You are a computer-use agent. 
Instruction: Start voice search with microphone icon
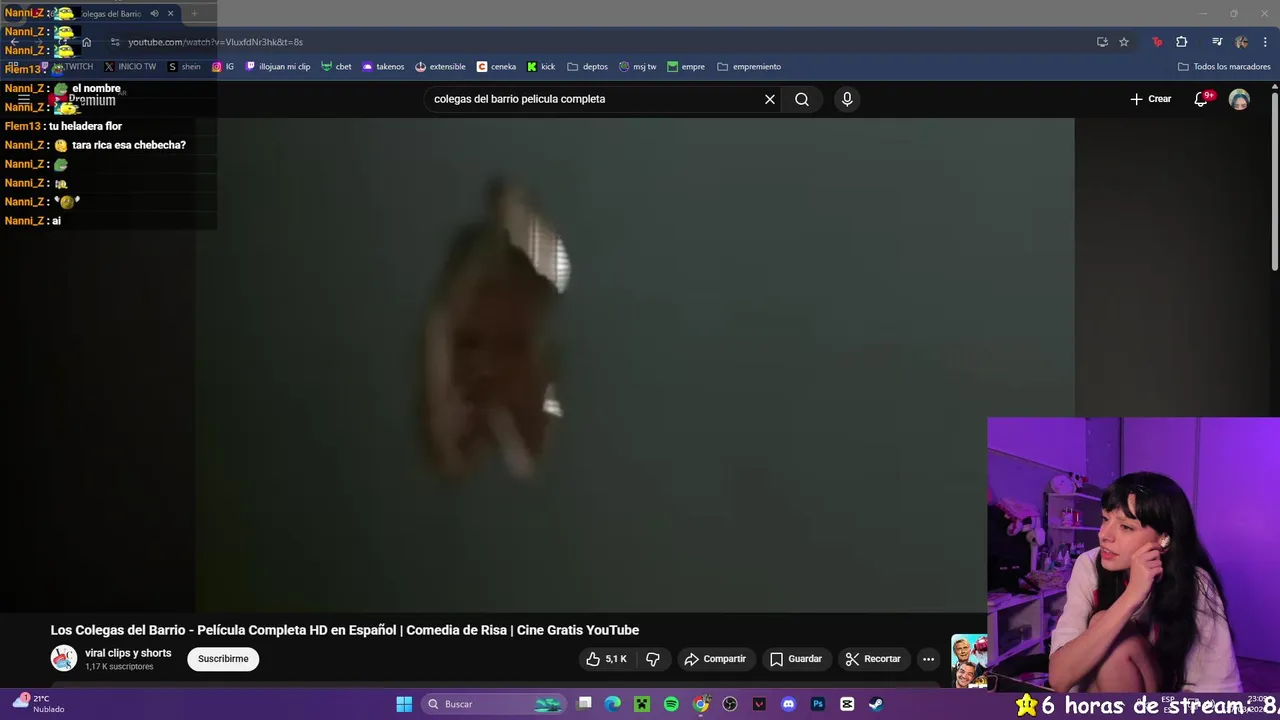[847, 99]
